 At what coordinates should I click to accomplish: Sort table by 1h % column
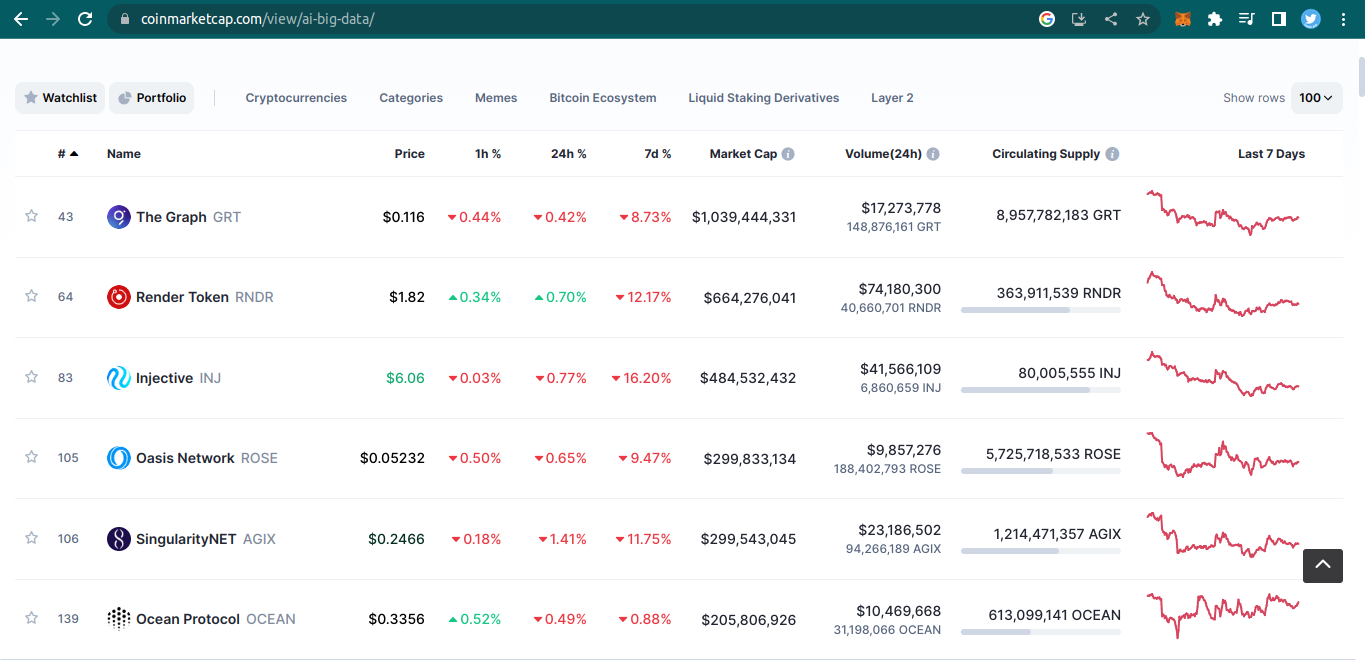(x=488, y=154)
